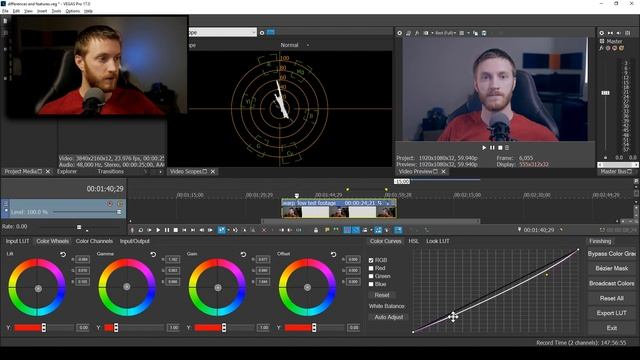Open the Tools menu
Screen dimensions: 640x360
coord(56,11)
